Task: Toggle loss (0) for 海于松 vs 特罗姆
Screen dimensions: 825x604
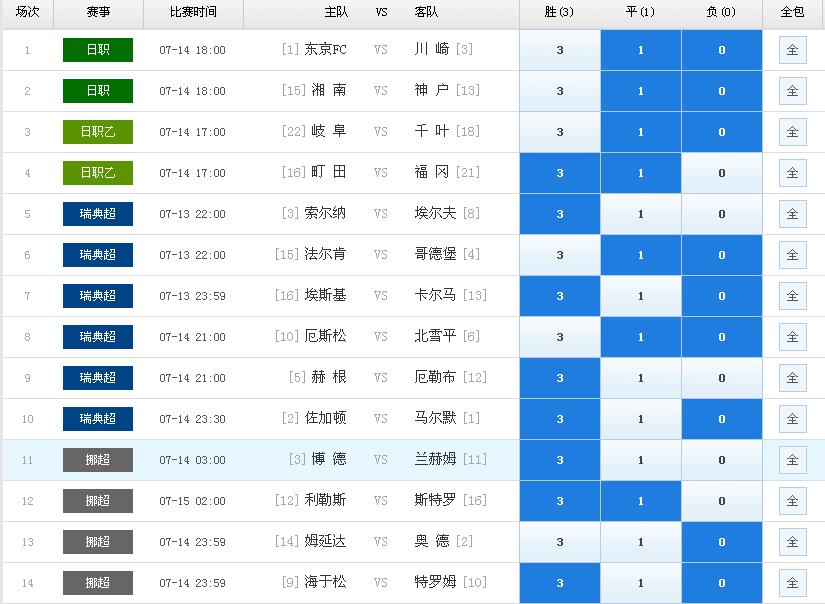Action: [721, 583]
